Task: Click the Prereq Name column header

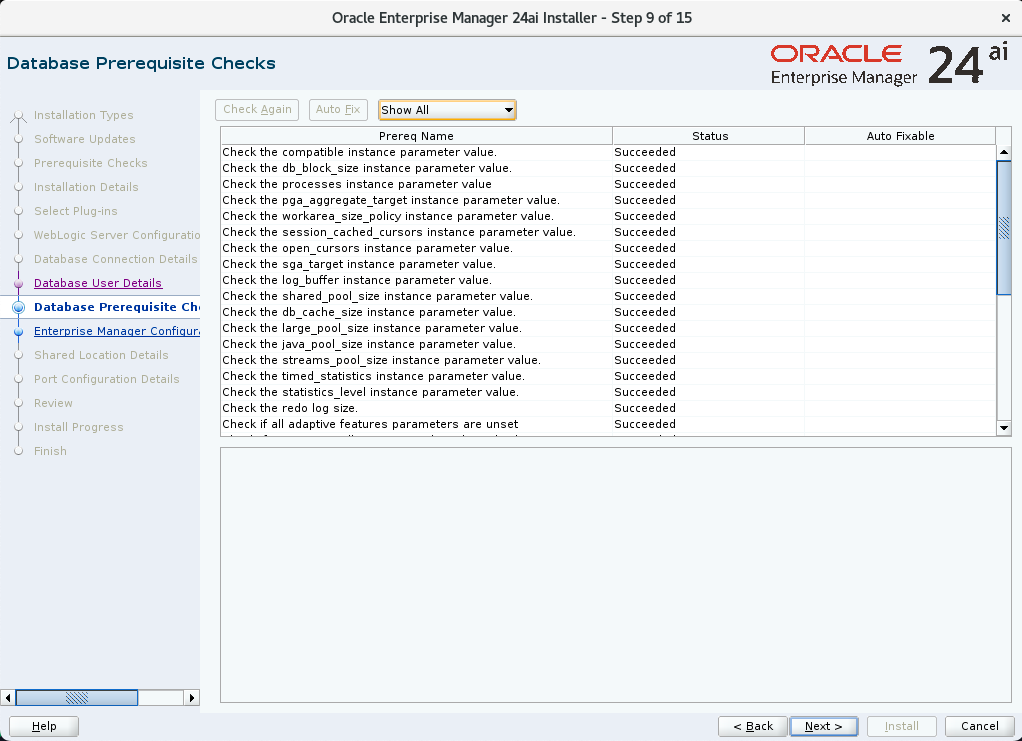Action: coord(416,136)
